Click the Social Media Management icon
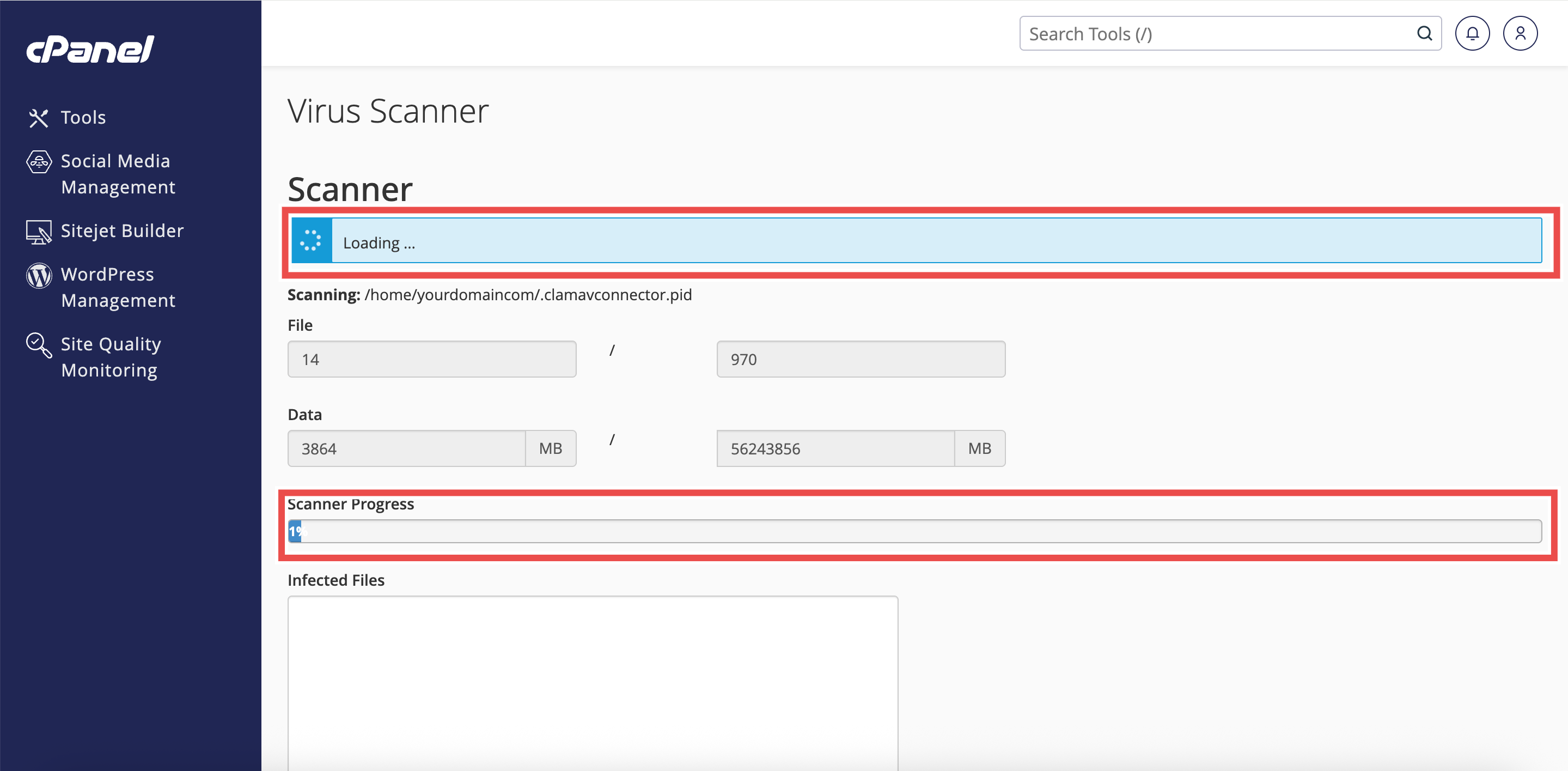Image resolution: width=1568 pixels, height=771 pixels. tap(38, 162)
